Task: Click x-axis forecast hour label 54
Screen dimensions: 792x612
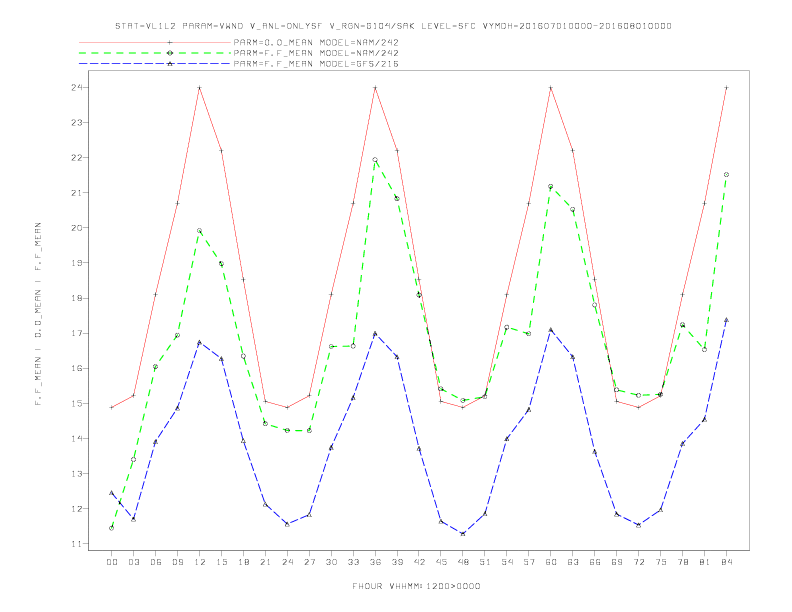Action: pyautogui.click(x=507, y=562)
